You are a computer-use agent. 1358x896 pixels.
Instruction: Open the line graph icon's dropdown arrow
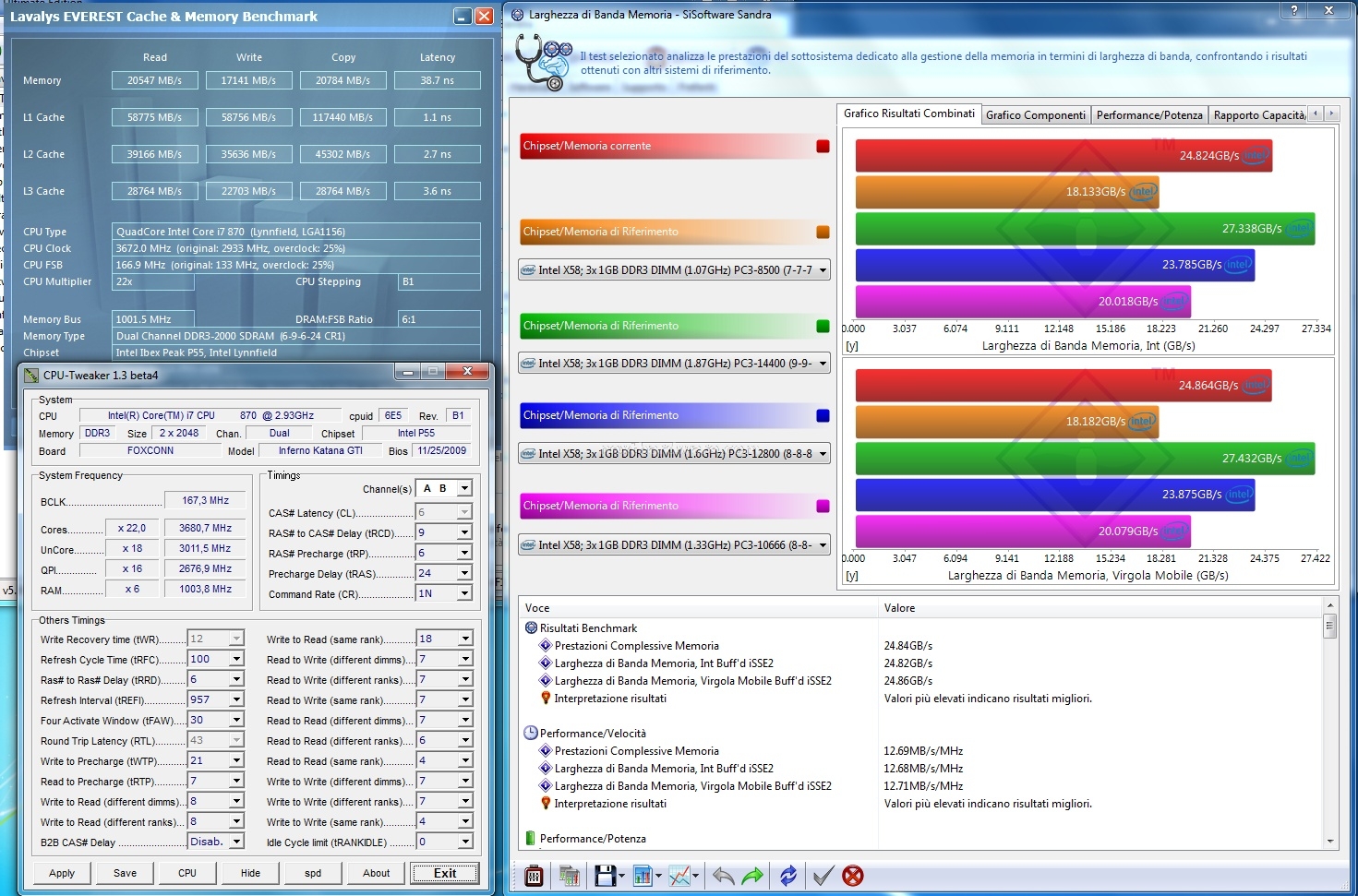tap(696, 877)
